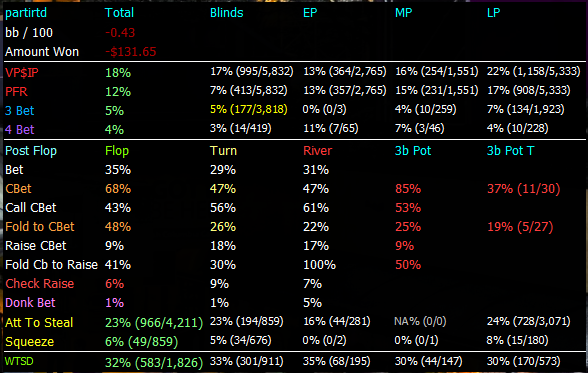
Task: Click EP 3 Bet 0% (0/3)
Action: pyautogui.click(x=324, y=109)
